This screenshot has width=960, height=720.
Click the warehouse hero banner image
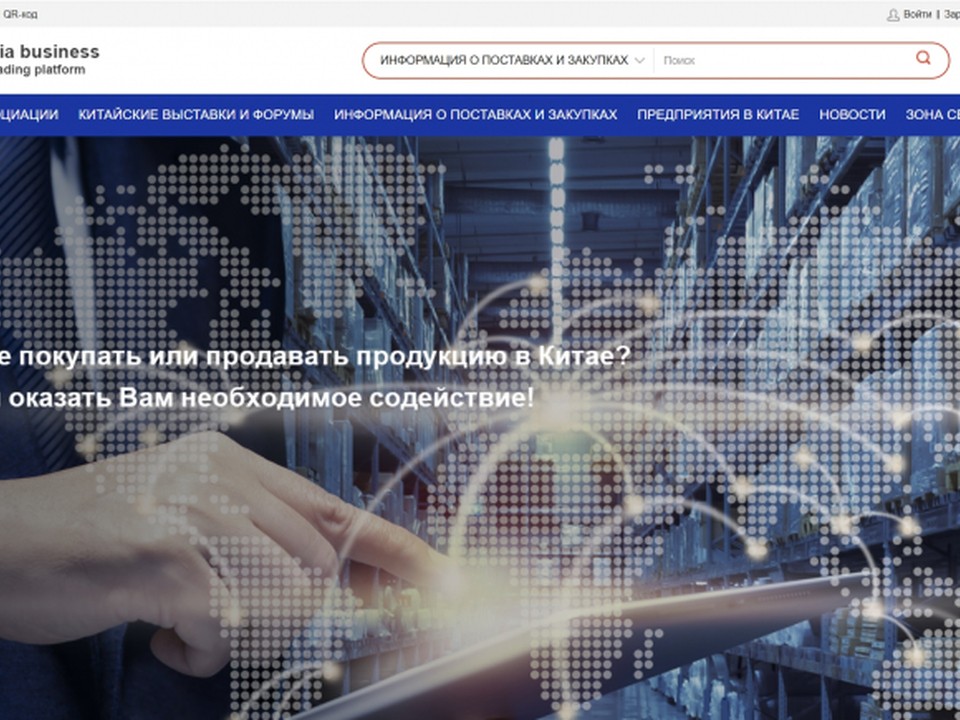coord(480,428)
